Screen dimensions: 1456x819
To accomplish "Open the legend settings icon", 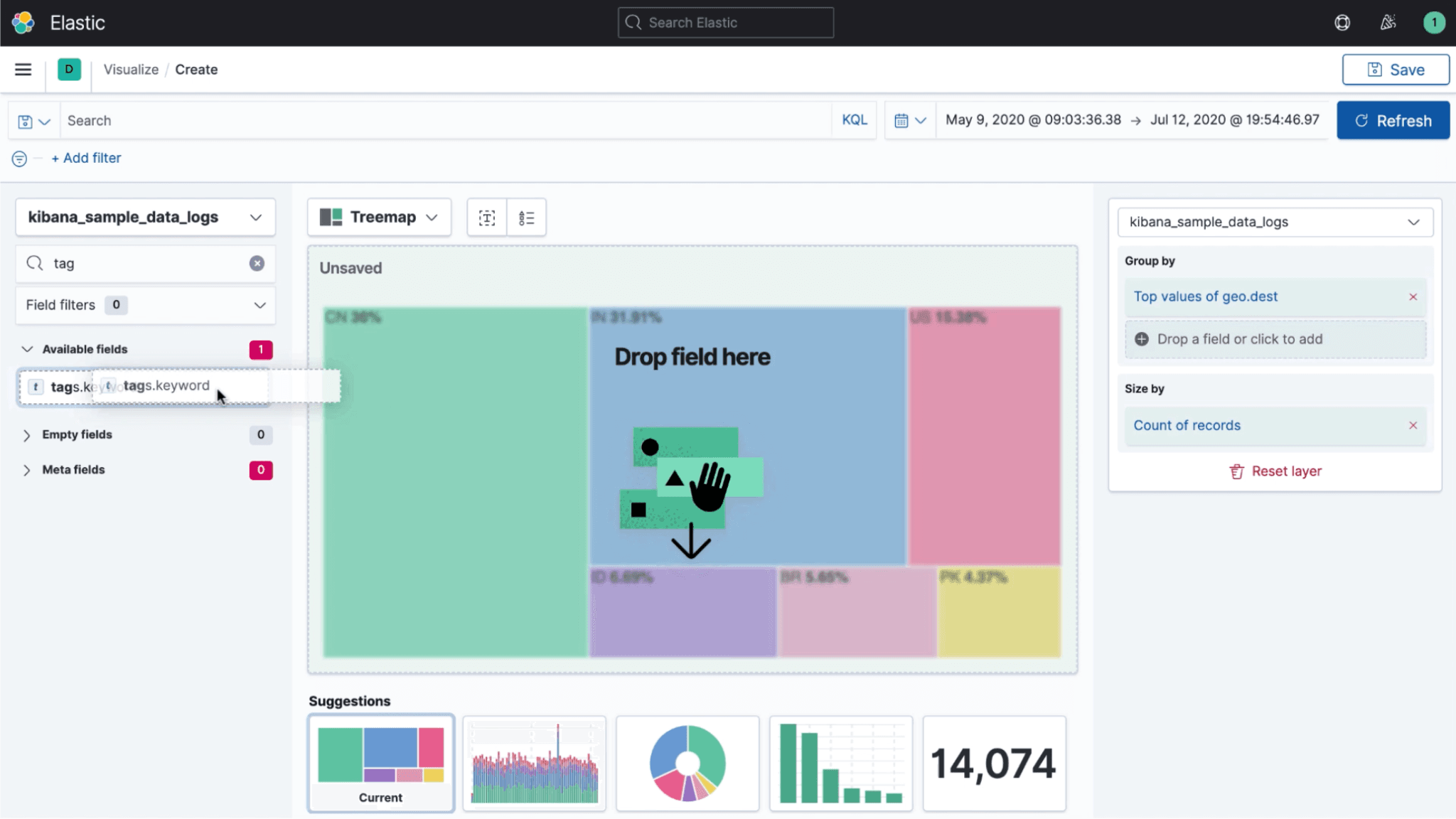I will tap(526, 217).
